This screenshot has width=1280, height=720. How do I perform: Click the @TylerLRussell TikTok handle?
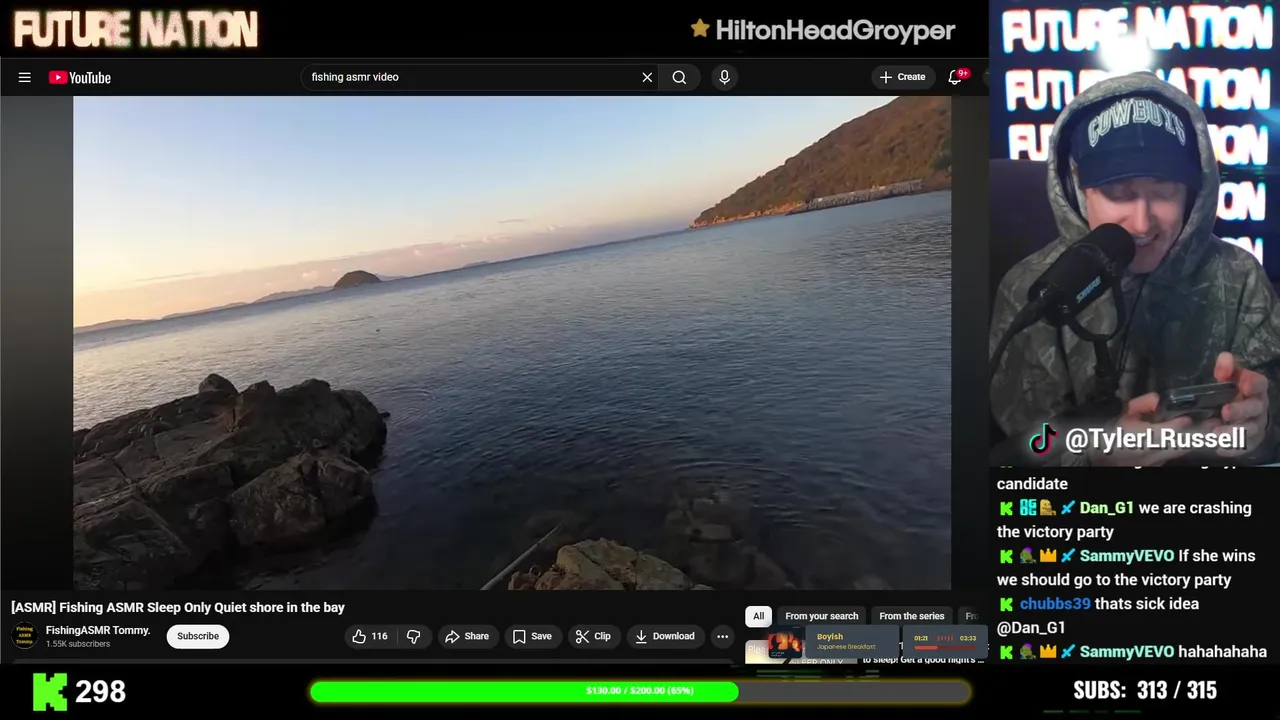pyautogui.click(x=1138, y=438)
